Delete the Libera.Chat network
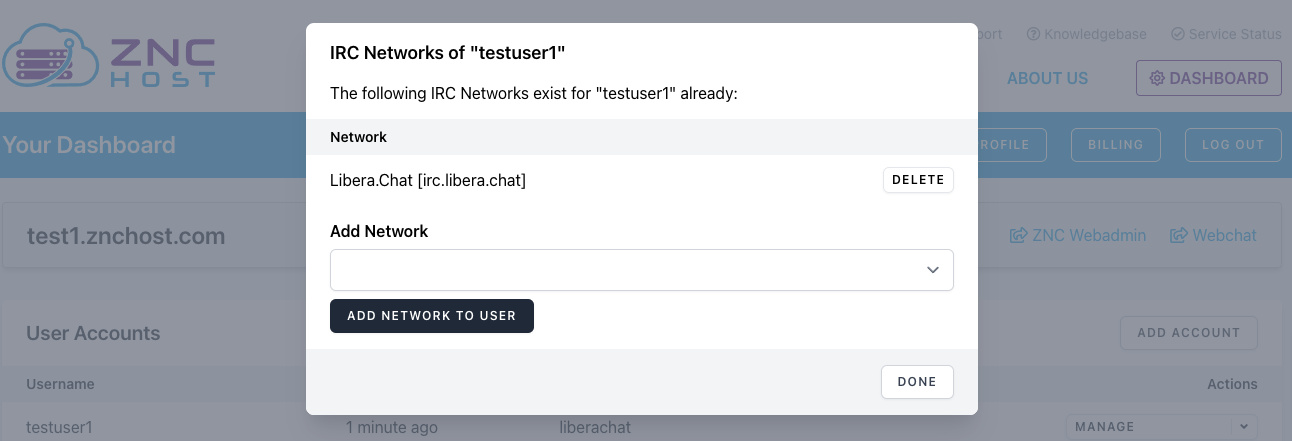The height and width of the screenshot is (441, 1292). (917, 180)
